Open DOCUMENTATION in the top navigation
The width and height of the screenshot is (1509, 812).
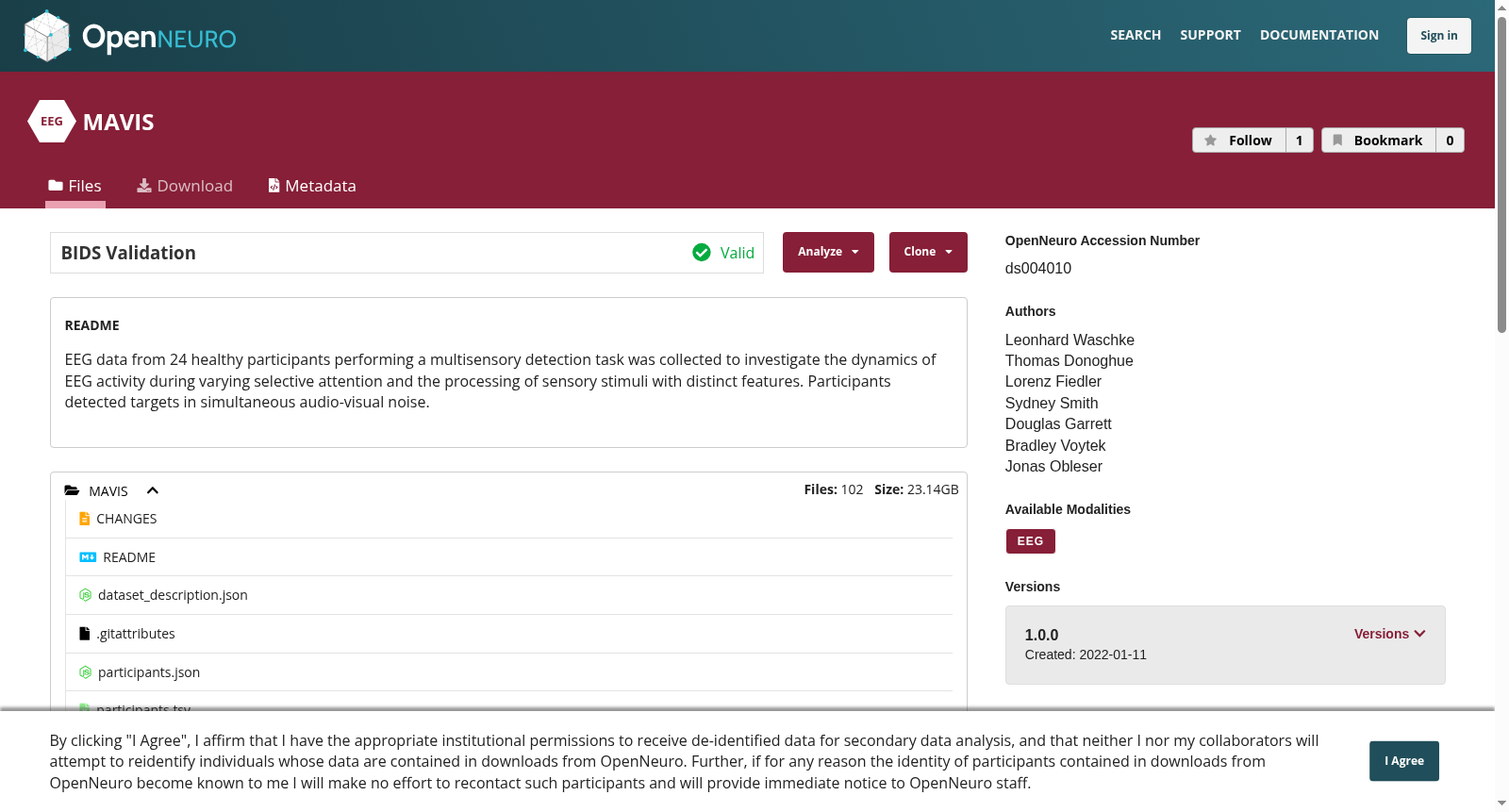click(1319, 35)
